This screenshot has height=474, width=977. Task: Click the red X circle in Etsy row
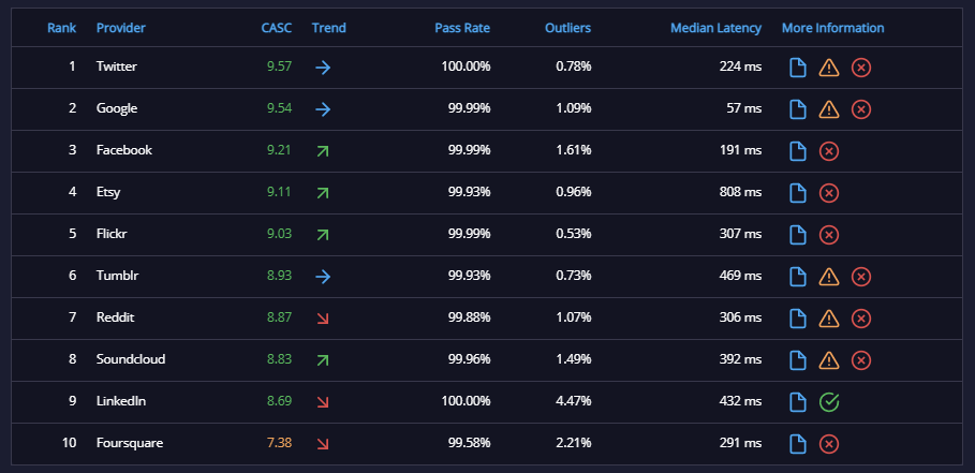click(829, 192)
